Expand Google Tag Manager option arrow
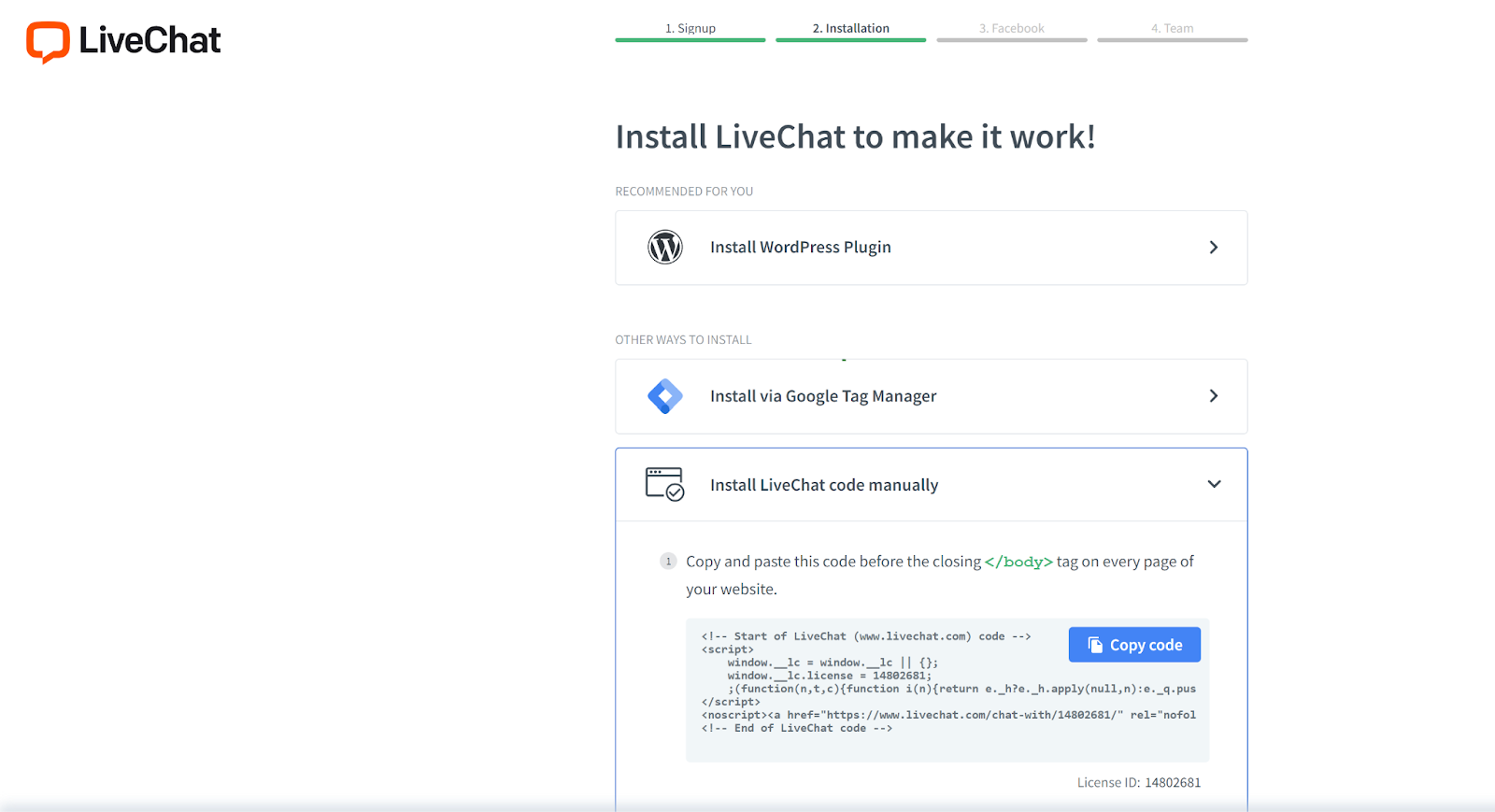Viewport: 1495px width, 812px height. [x=1213, y=396]
